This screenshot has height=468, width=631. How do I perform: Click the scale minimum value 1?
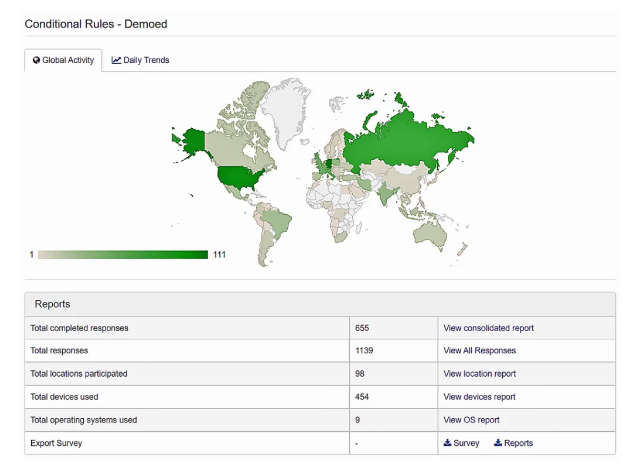coord(31,255)
